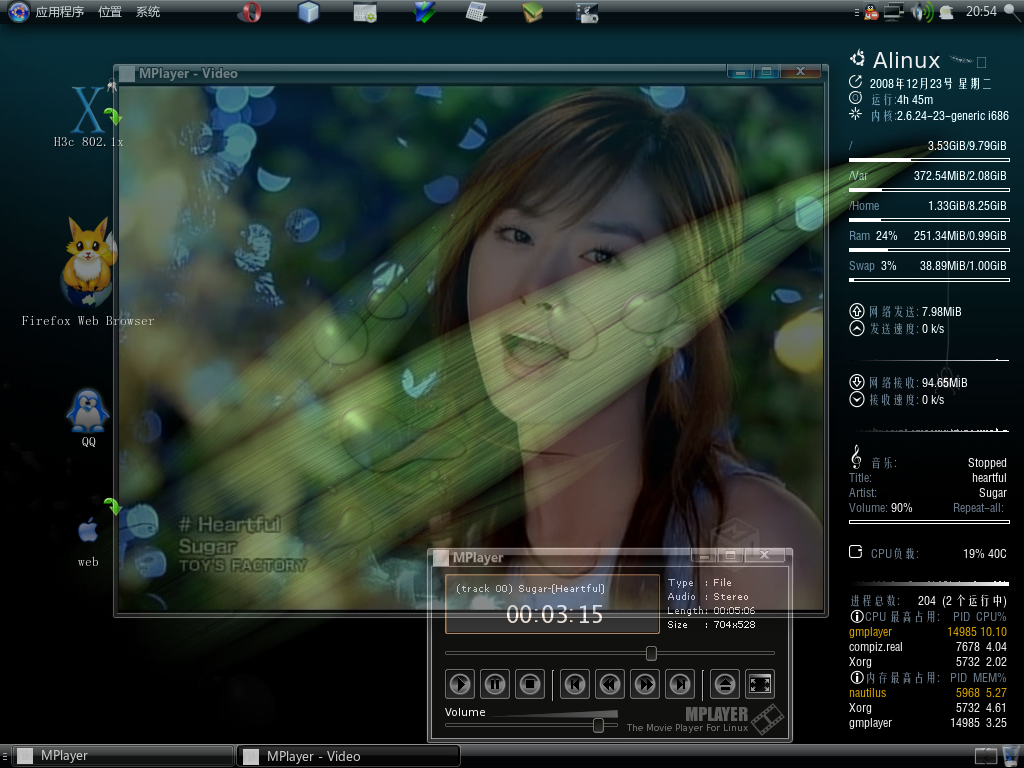Click the Length: 00:05:06 info in MPlayer
Viewport: 1024px width, 768px height.
tap(711, 611)
